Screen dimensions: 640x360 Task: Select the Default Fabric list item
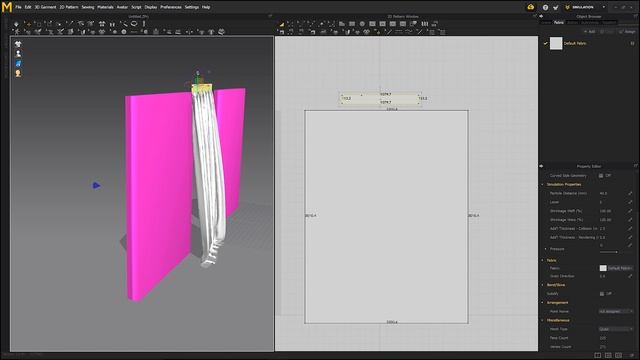click(x=589, y=43)
